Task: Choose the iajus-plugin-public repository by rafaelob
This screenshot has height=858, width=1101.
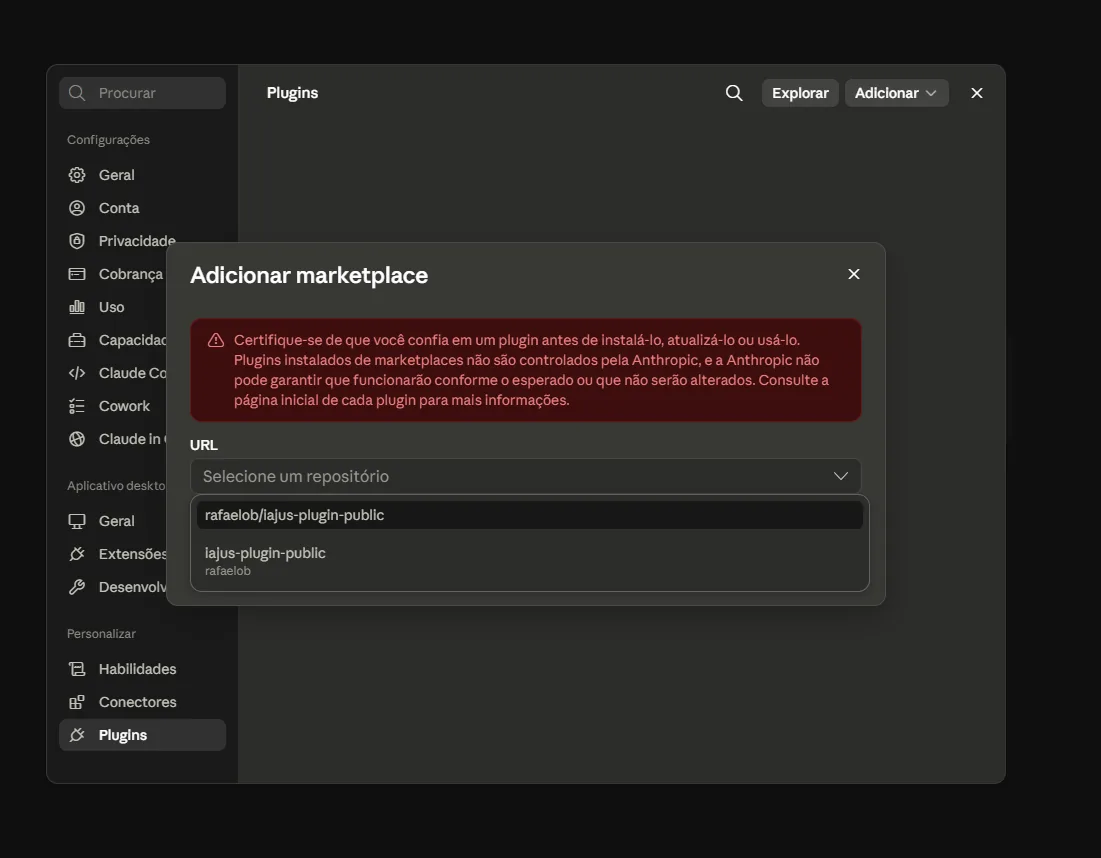Action: [529, 561]
